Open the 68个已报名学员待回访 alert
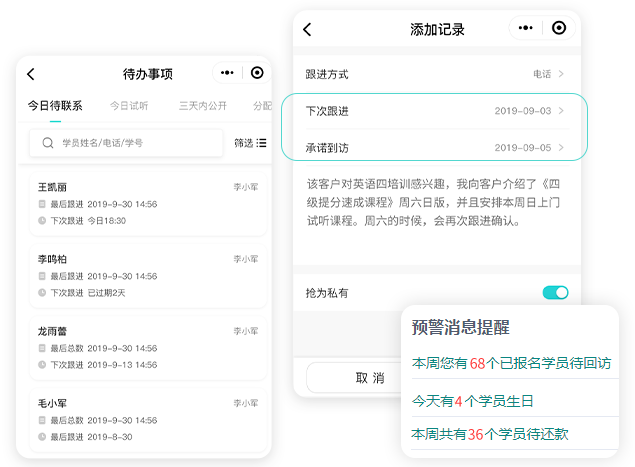The image size is (635, 467). [x=511, y=363]
